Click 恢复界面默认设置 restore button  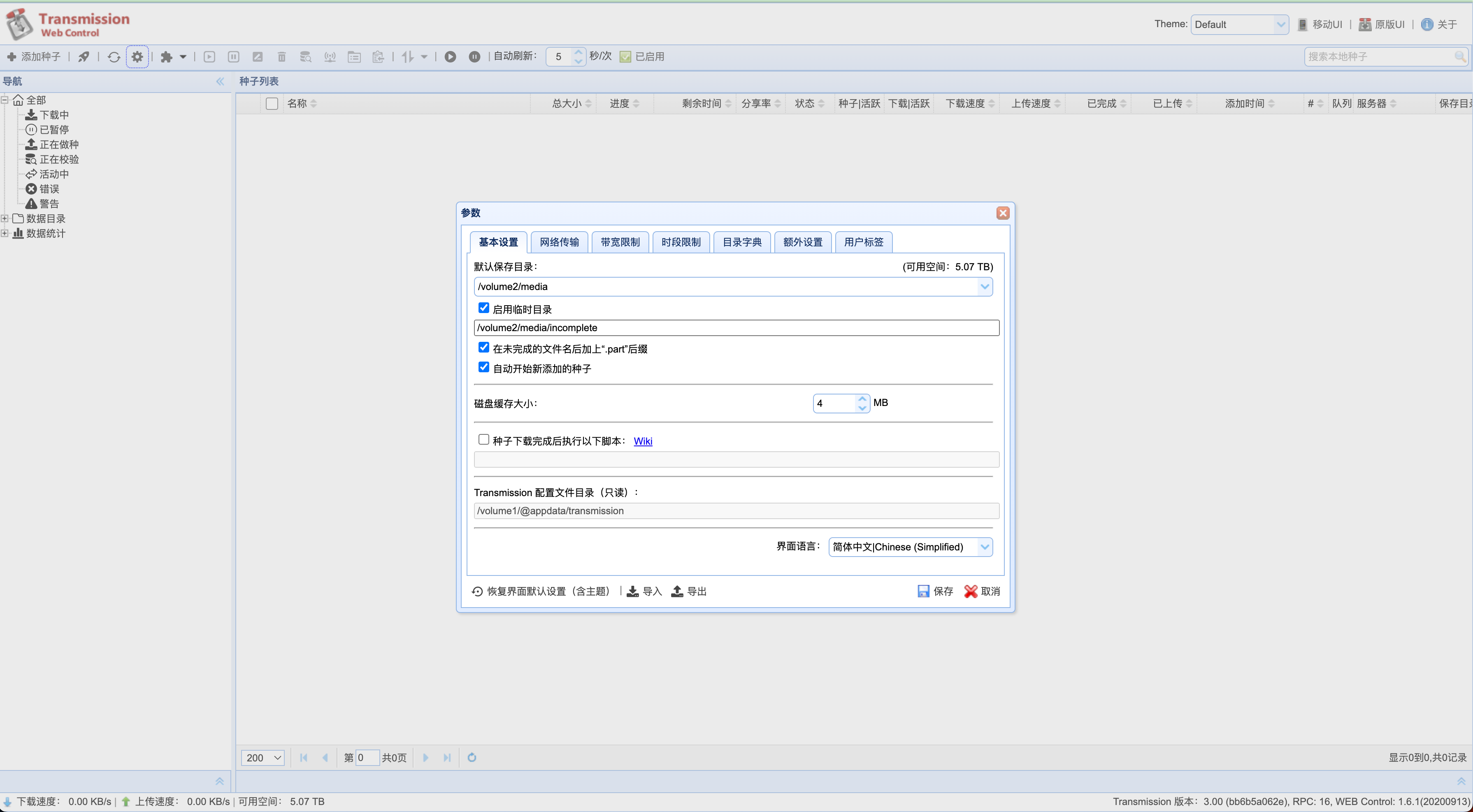[541, 591]
